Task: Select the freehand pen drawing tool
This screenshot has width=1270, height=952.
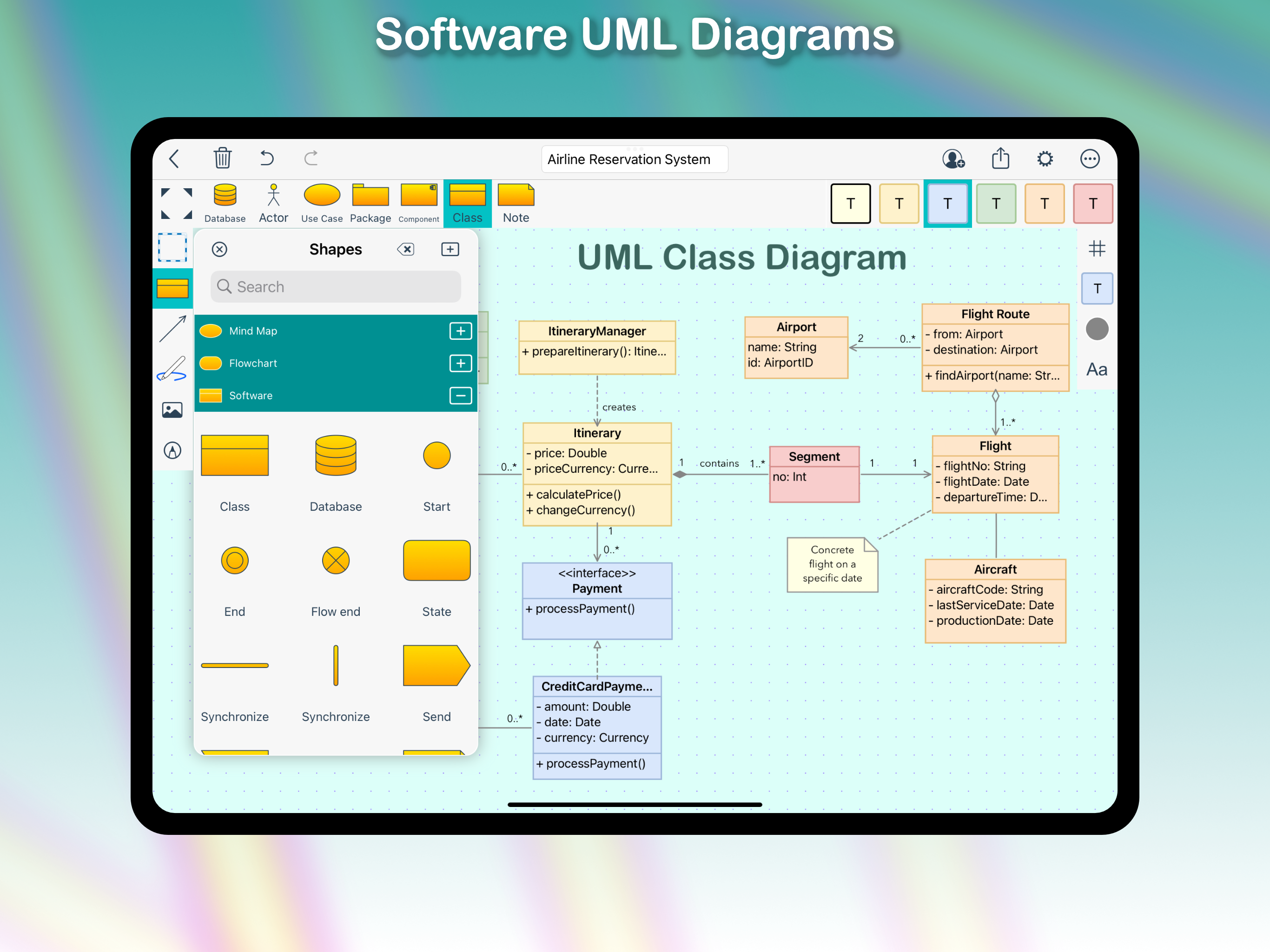Action: click(172, 369)
